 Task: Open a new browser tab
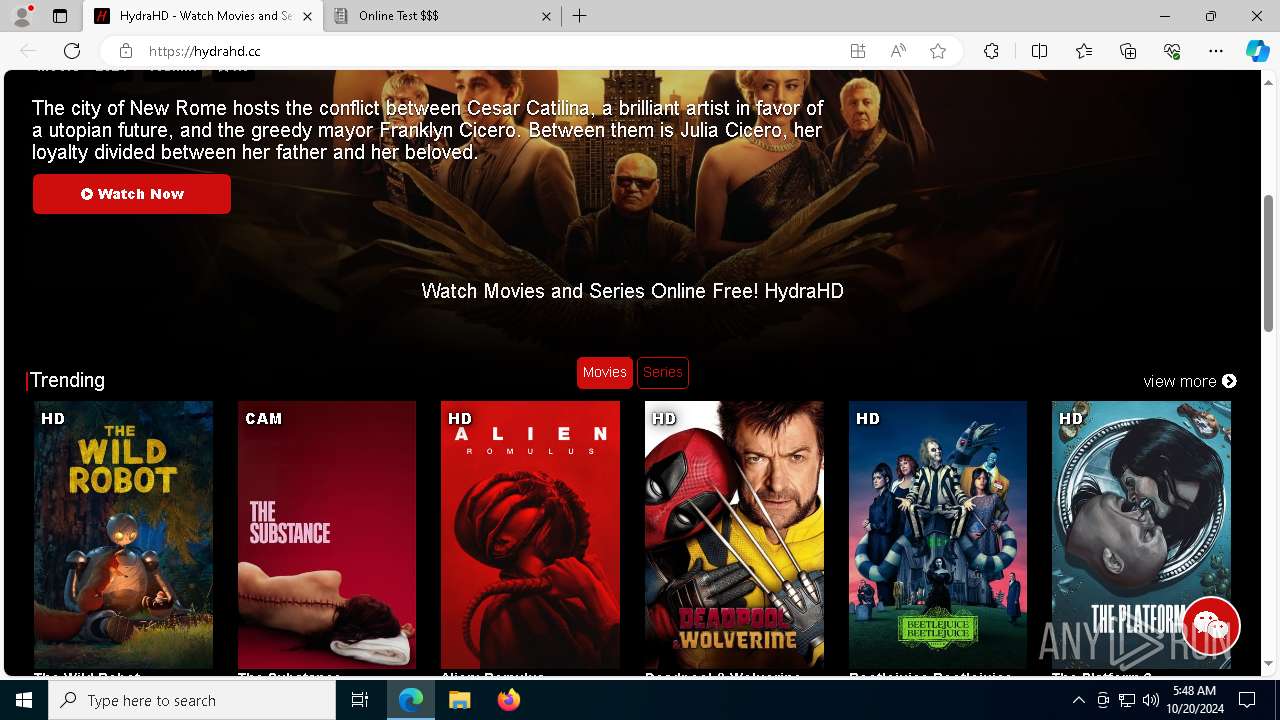[x=580, y=16]
